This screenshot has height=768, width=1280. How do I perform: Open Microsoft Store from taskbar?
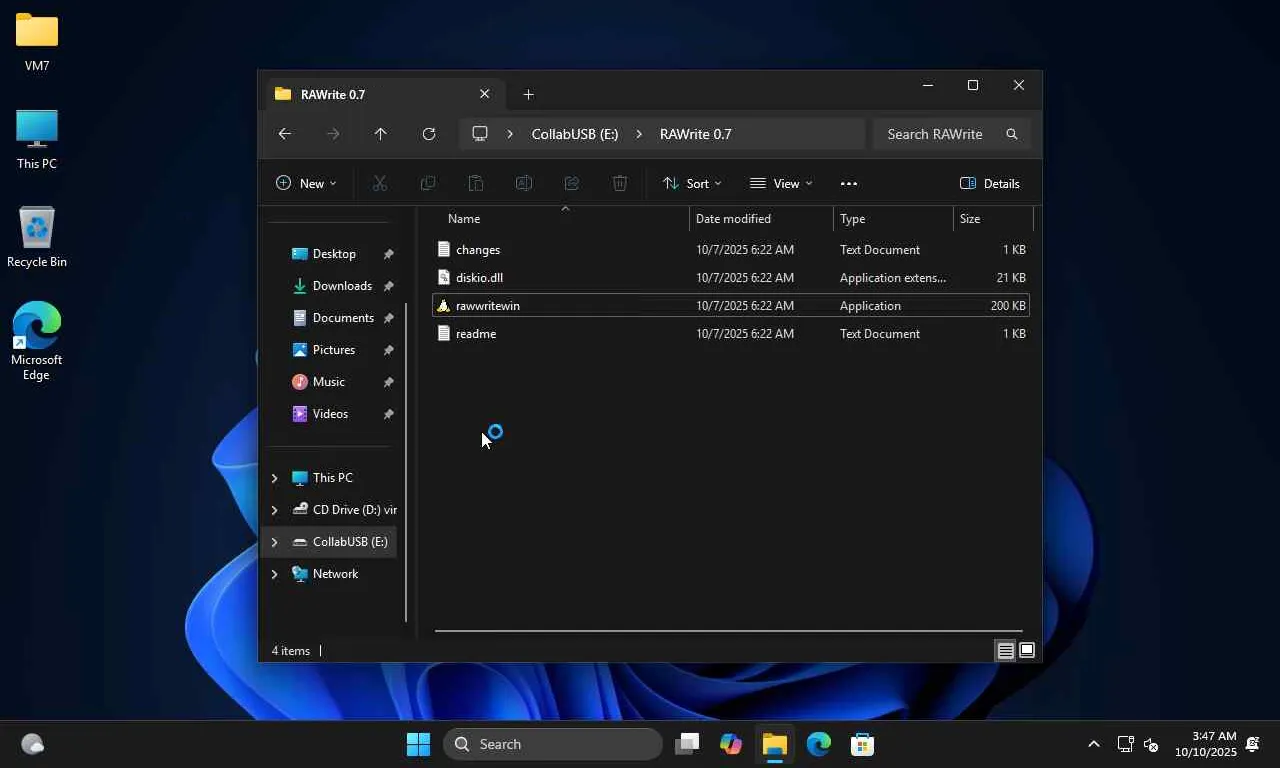tap(862, 744)
